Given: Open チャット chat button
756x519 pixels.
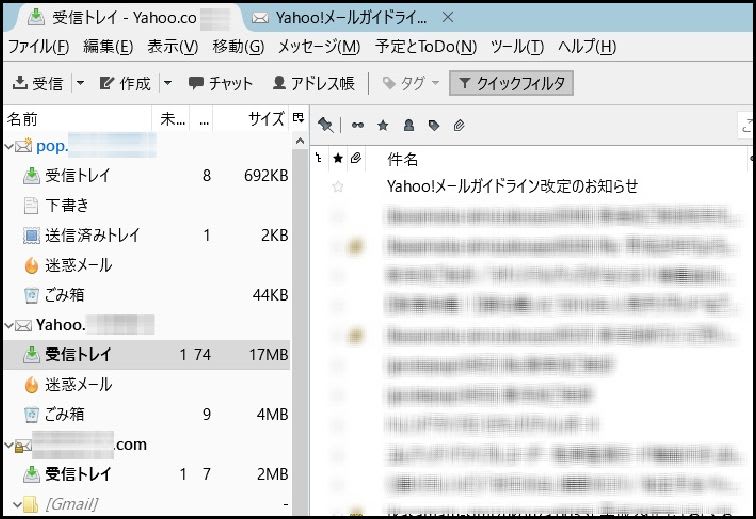Looking at the screenshot, I should coord(221,83).
